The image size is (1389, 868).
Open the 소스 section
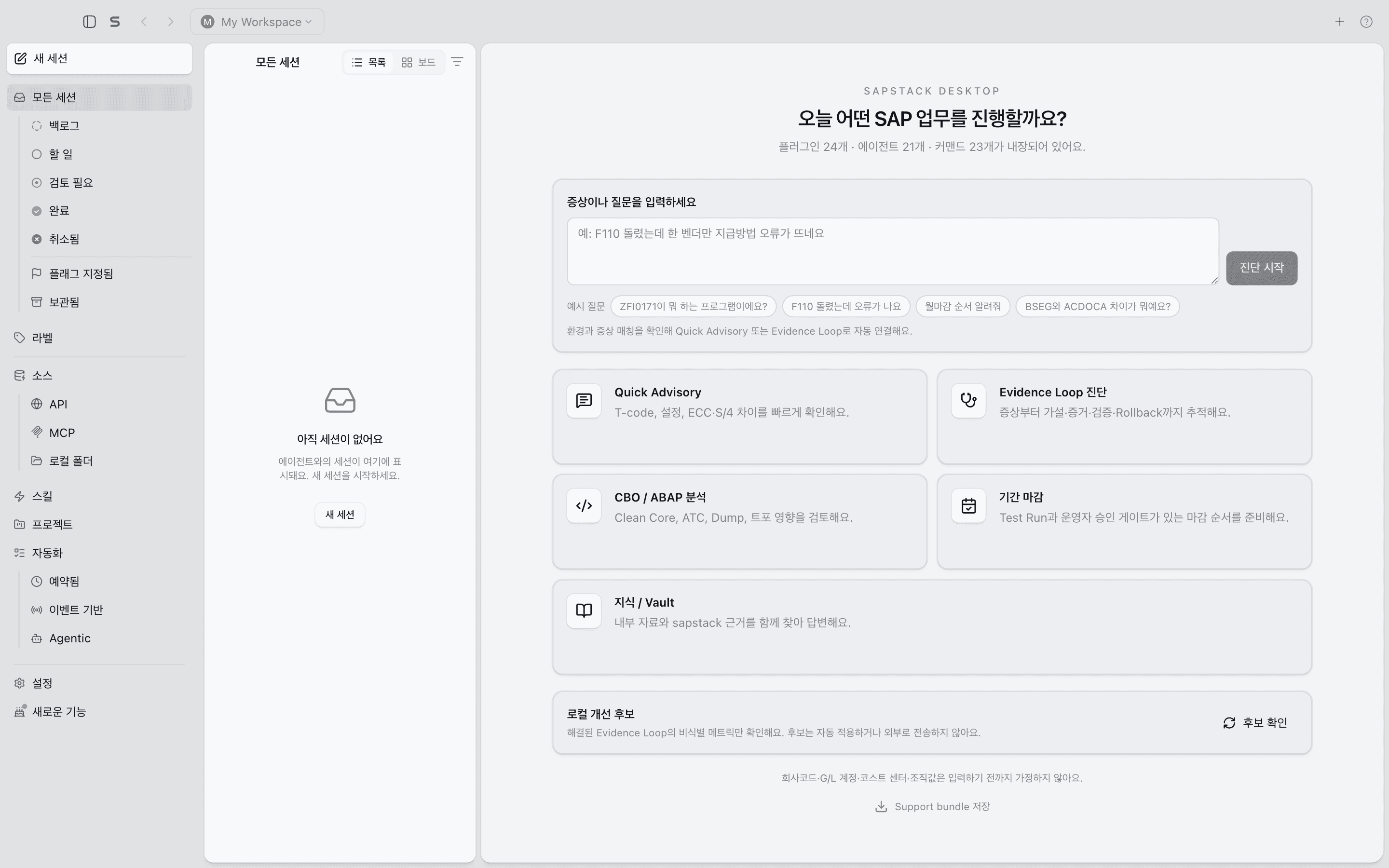pos(99,376)
